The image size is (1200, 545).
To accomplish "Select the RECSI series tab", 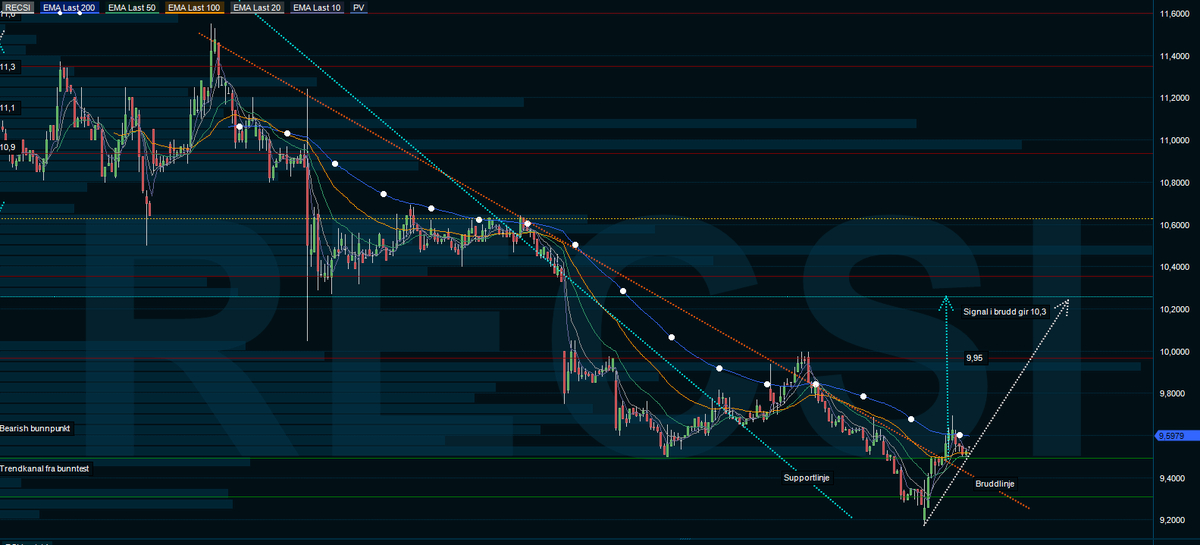I will 18,7.
